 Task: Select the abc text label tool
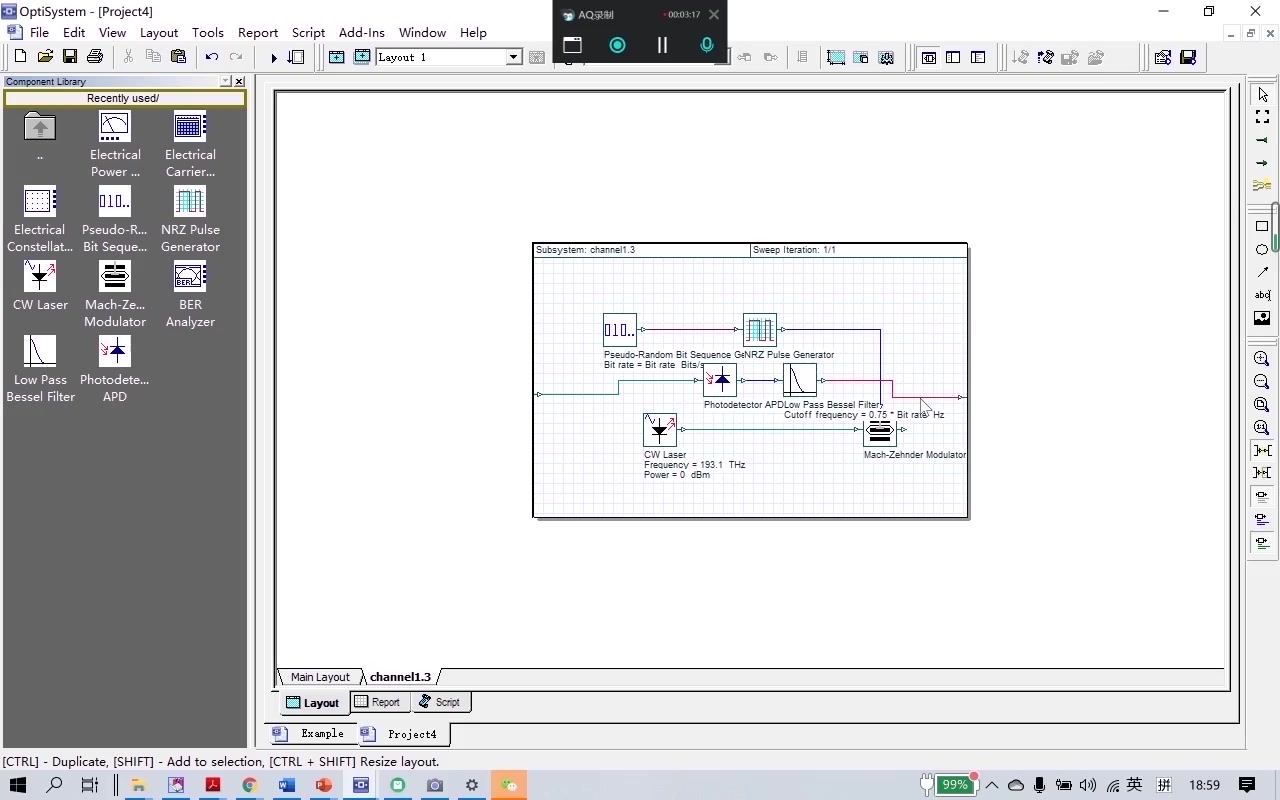click(1262, 295)
